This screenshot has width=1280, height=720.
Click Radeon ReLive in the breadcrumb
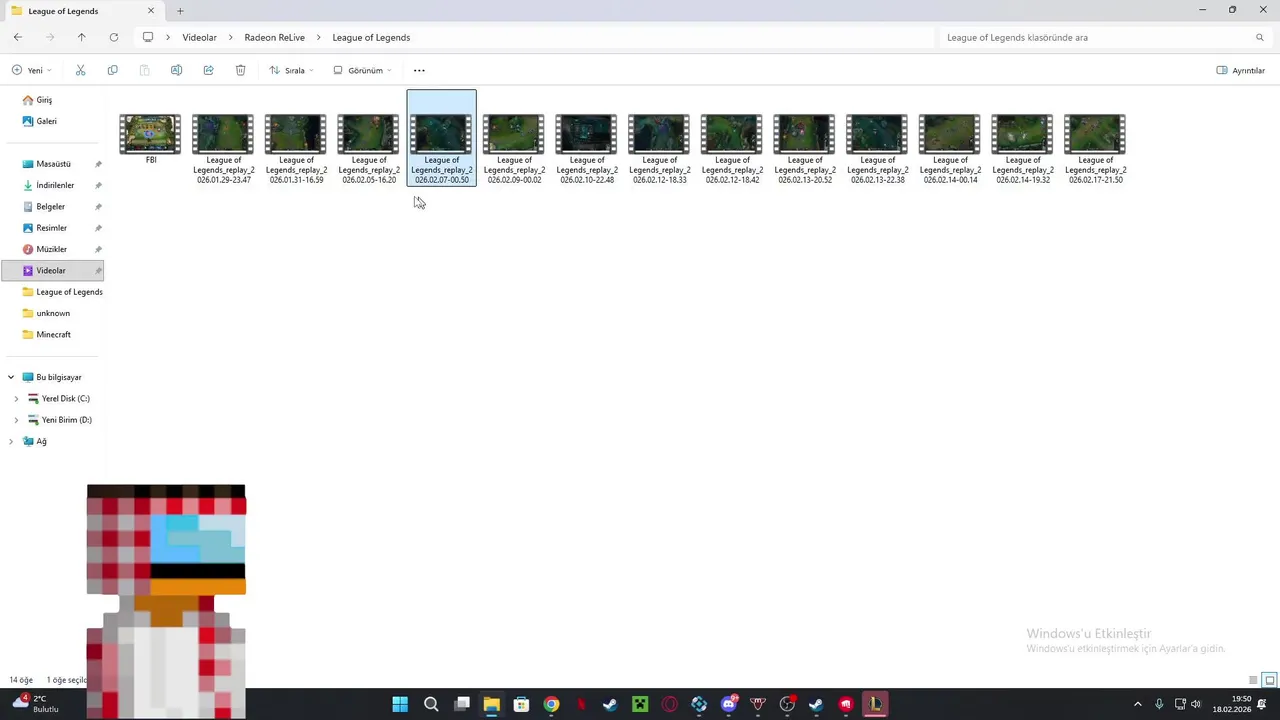coord(274,37)
